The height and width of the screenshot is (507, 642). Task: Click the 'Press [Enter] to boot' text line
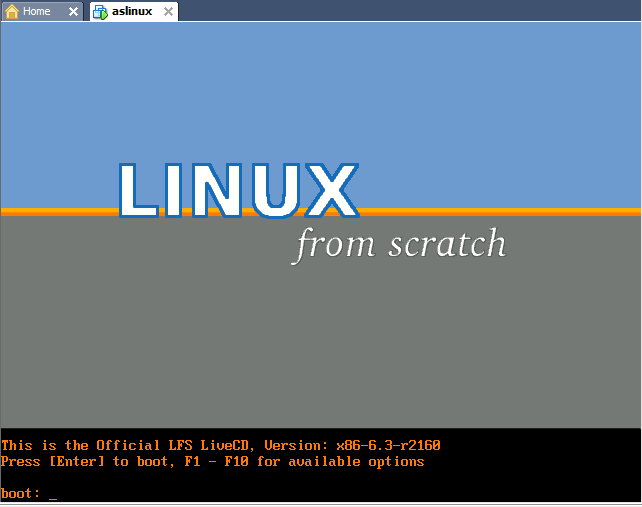pos(212,462)
